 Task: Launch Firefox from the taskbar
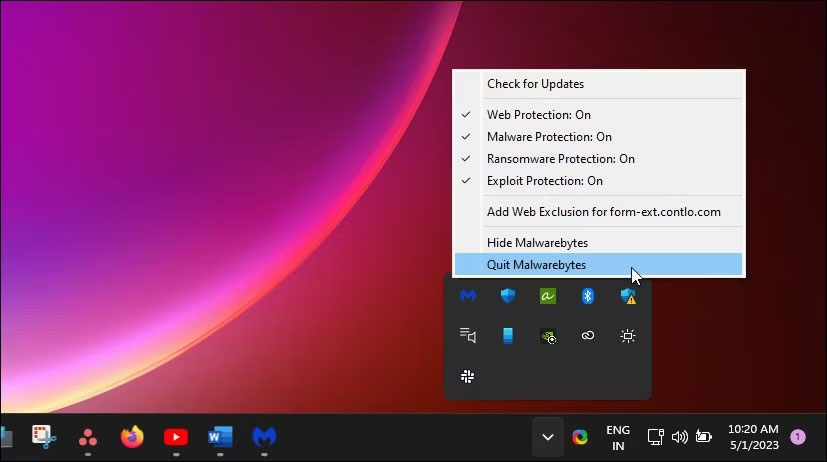pos(132,437)
